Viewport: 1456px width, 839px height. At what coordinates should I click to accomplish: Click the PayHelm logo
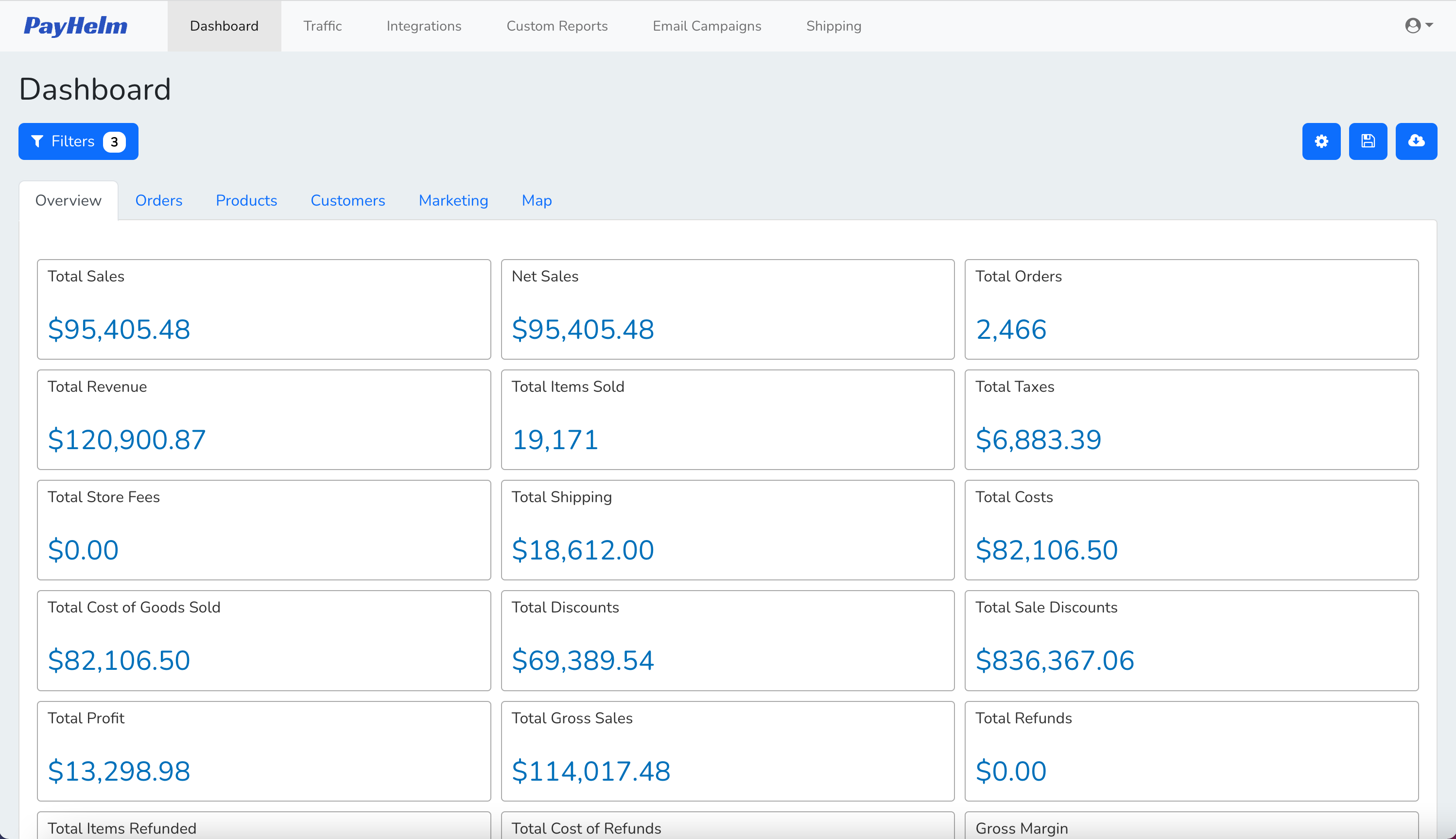click(75, 25)
